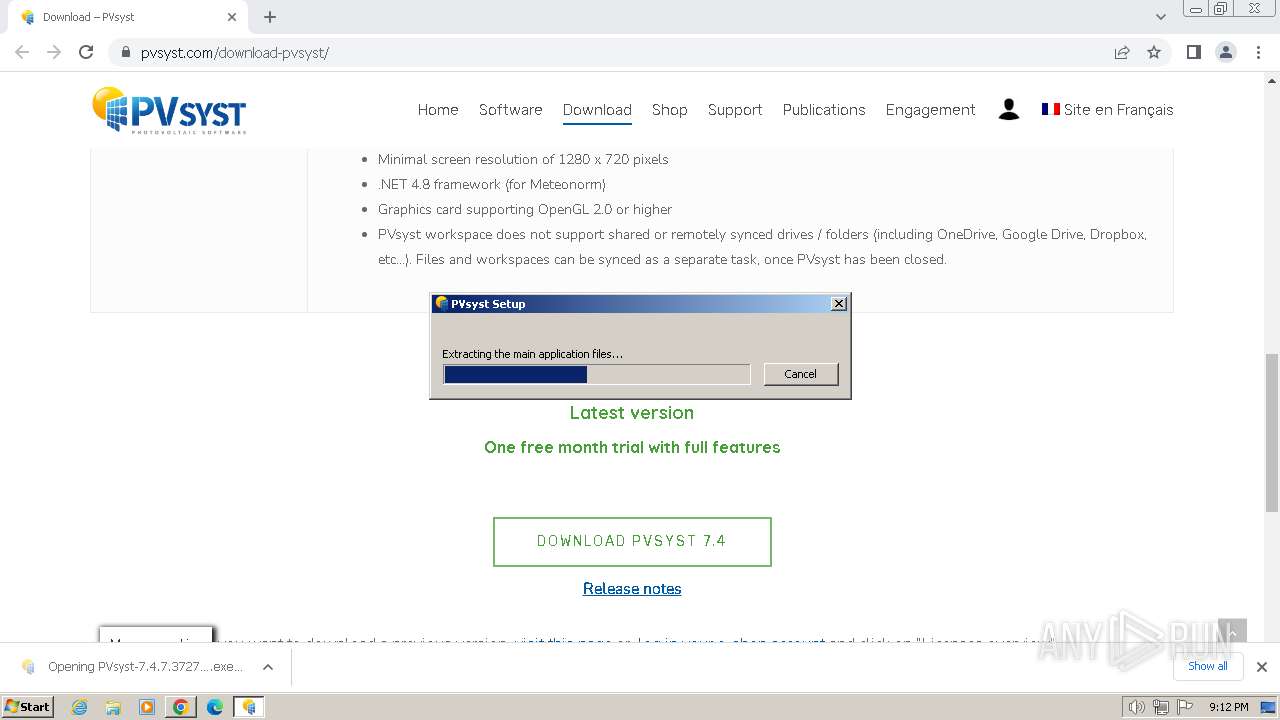This screenshot has height=720, width=1280.
Task: Close the downloads bar
Action: 1262,667
